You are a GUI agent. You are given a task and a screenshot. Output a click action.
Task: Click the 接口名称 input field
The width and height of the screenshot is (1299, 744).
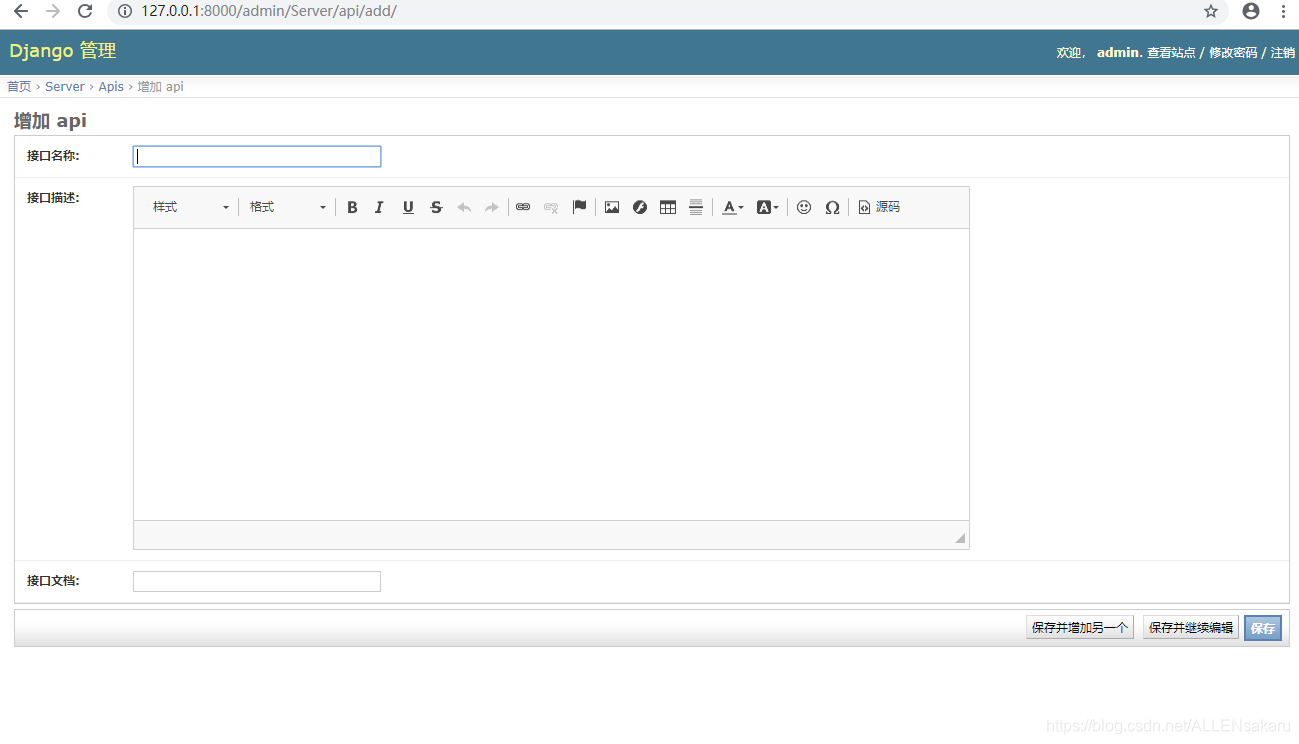257,156
